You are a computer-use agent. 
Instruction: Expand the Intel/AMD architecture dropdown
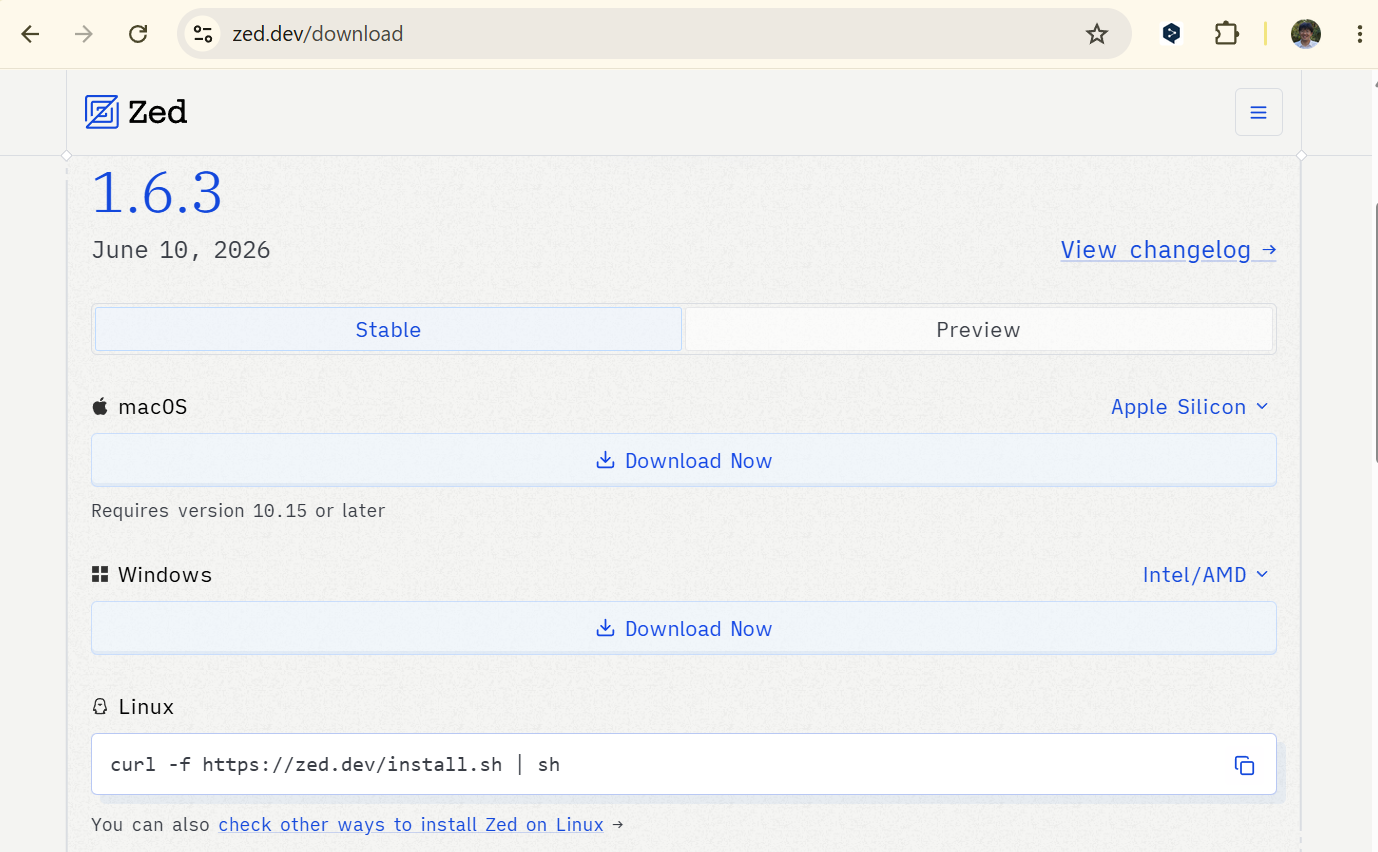point(1206,575)
